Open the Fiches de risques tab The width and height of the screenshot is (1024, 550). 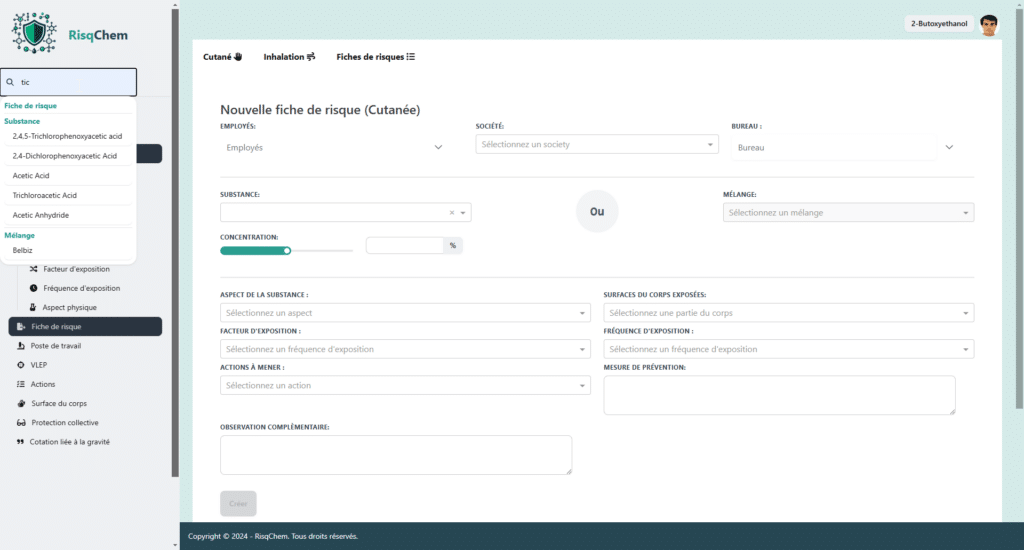(x=375, y=57)
